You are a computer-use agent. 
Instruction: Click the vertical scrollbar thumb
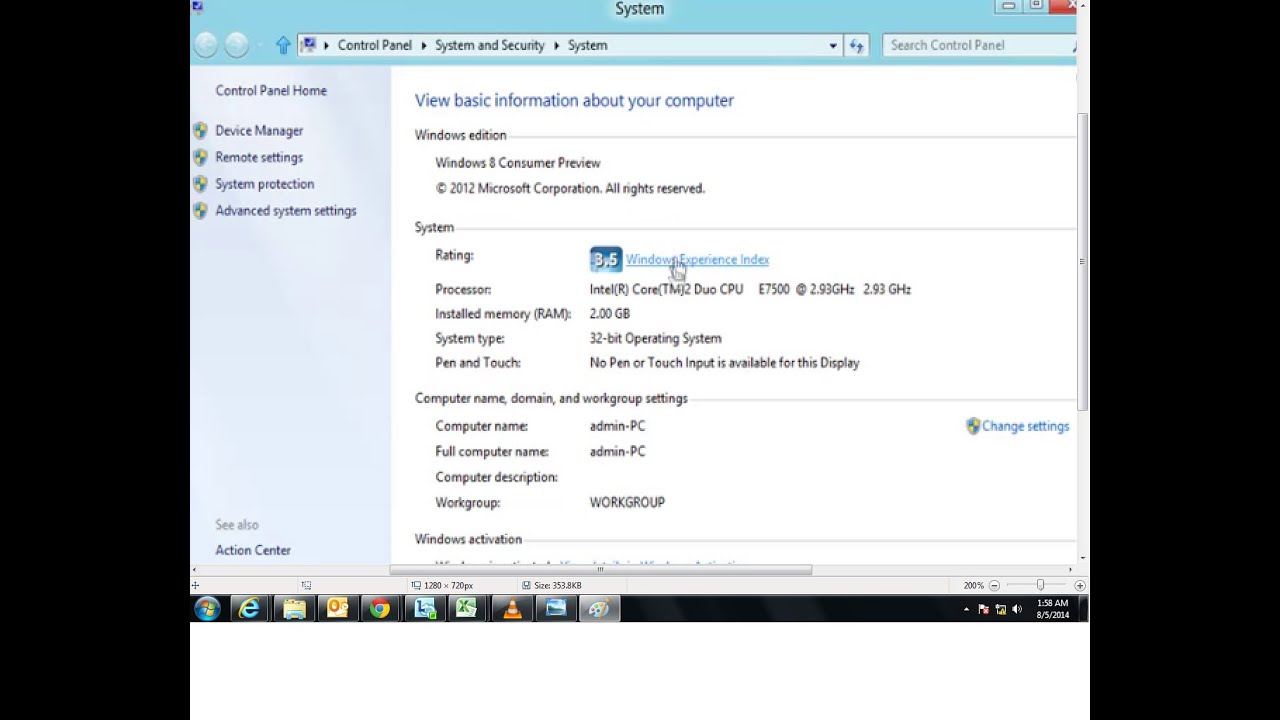[x=1082, y=262]
